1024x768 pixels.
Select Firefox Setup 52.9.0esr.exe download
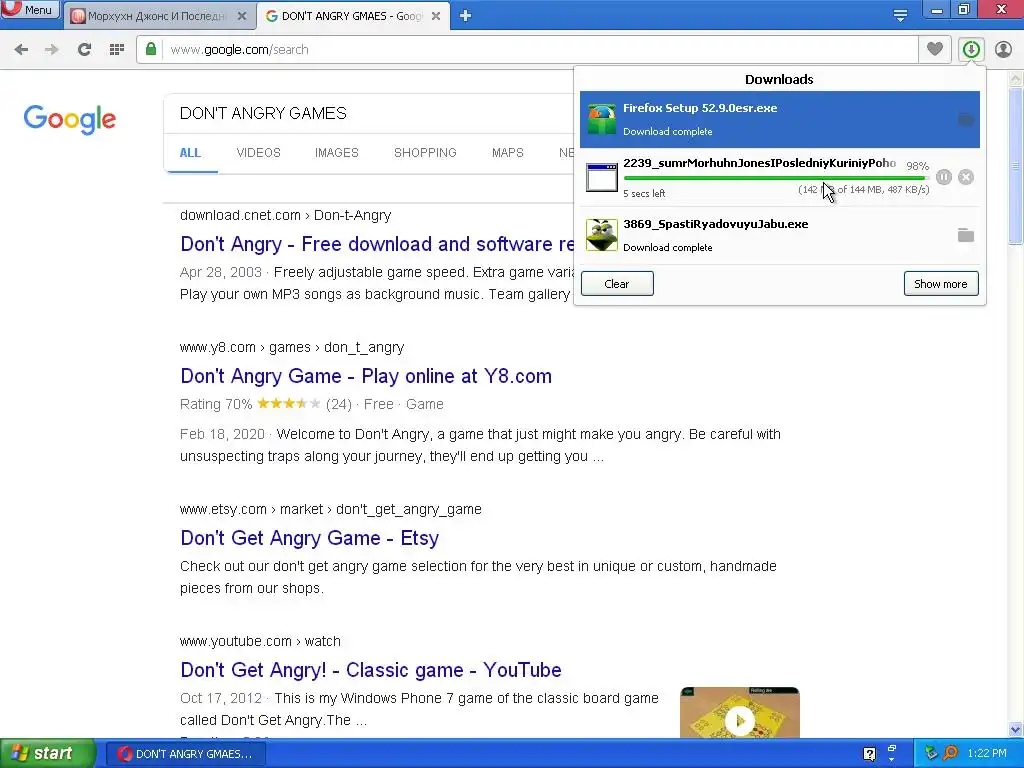(x=780, y=120)
